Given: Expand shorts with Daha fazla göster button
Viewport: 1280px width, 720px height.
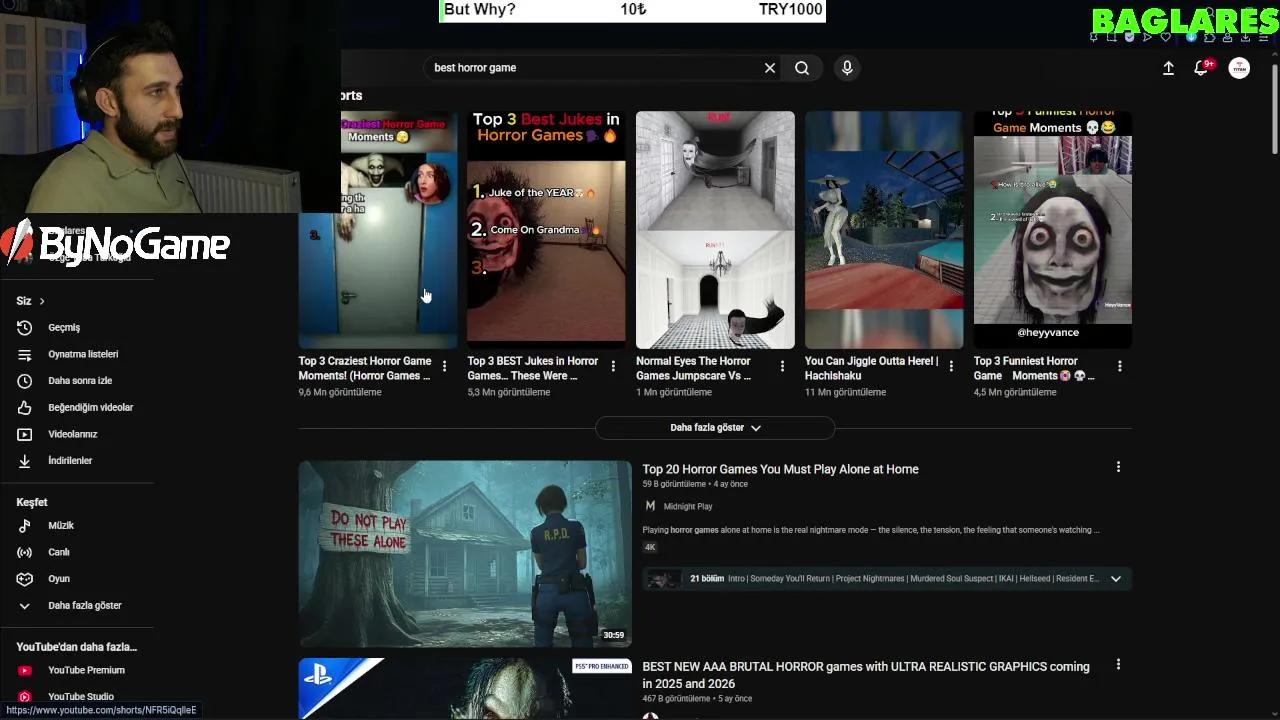Looking at the screenshot, I should tap(715, 428).
